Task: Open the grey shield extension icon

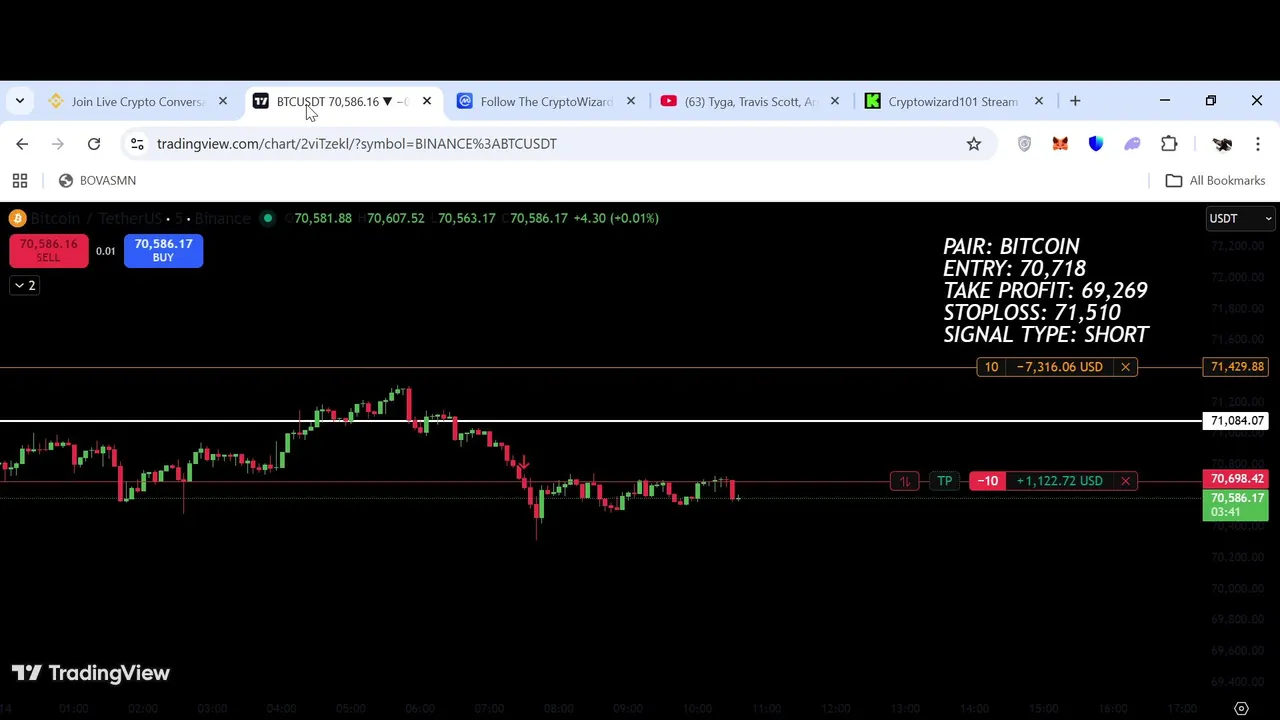Action: point(1024,144)
